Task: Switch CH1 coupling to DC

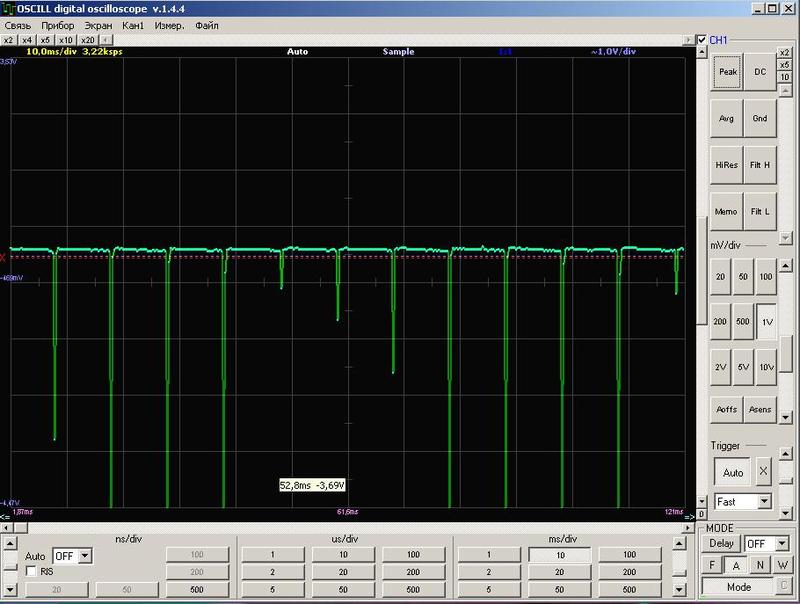Action: 760,72
